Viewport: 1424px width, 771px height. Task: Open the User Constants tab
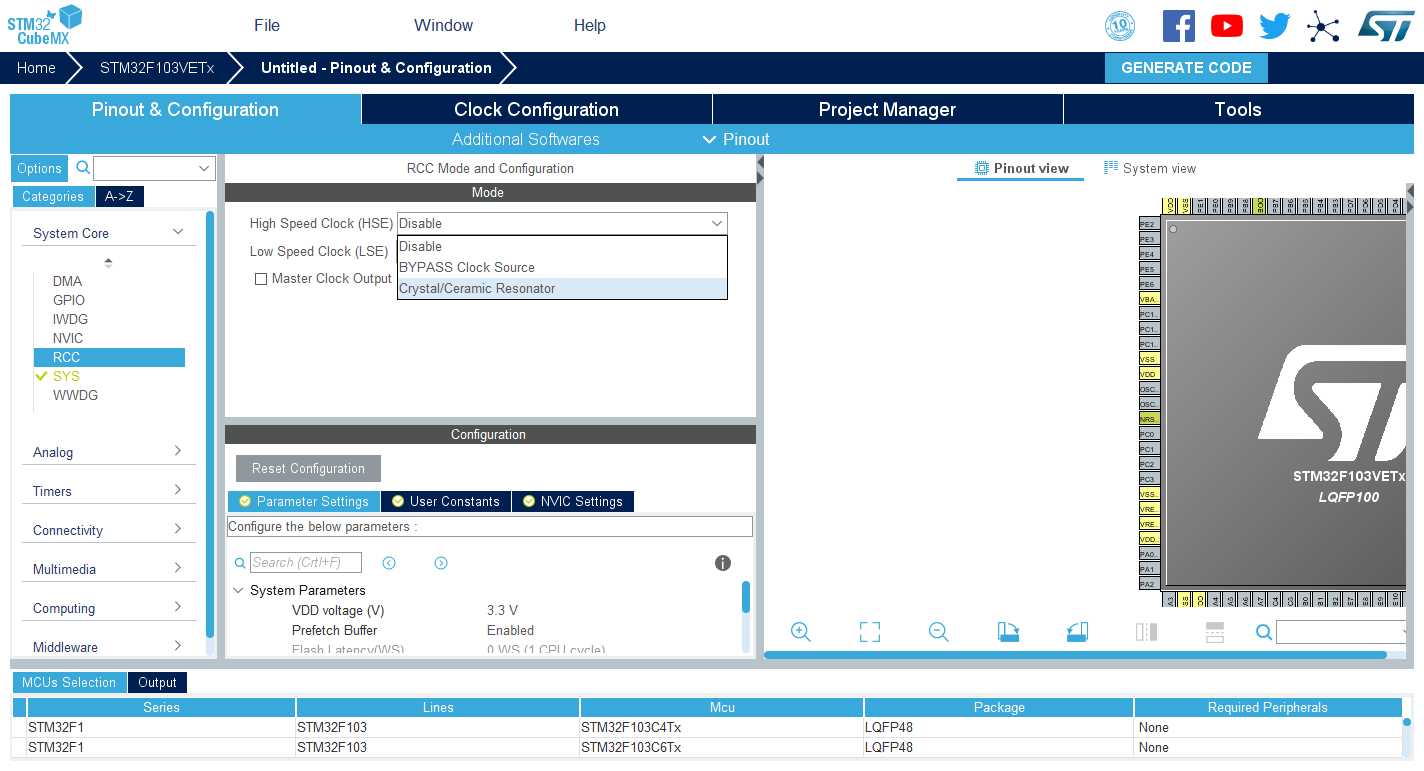(x=445, y=501)
